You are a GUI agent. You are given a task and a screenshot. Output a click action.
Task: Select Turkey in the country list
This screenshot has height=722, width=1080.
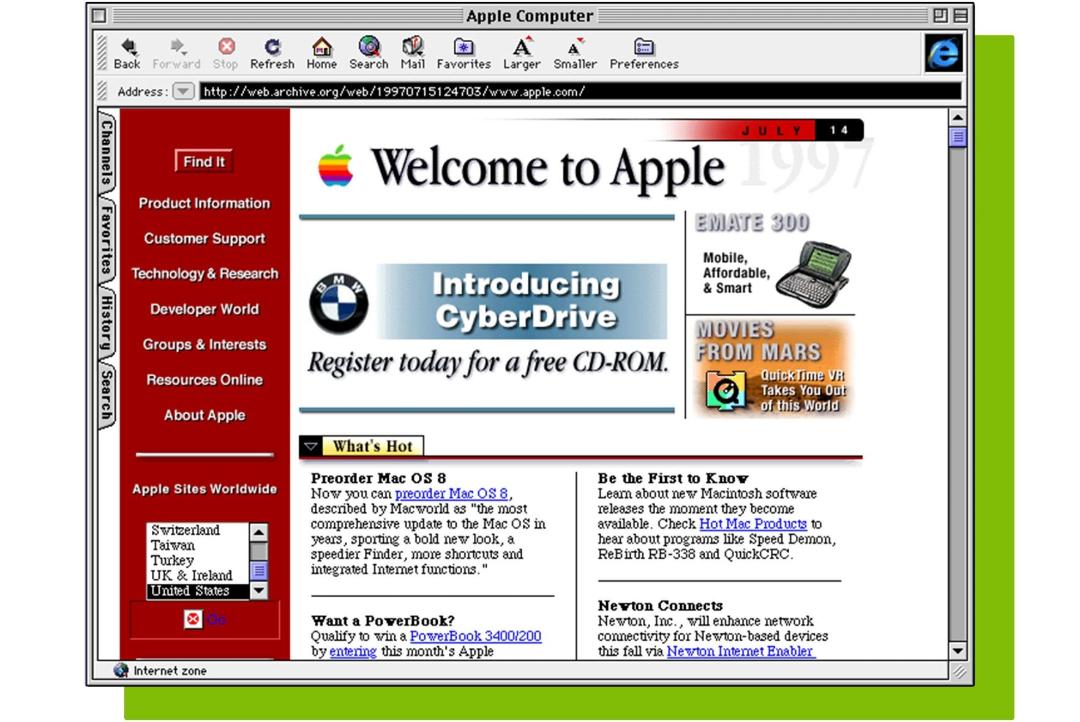197,560
